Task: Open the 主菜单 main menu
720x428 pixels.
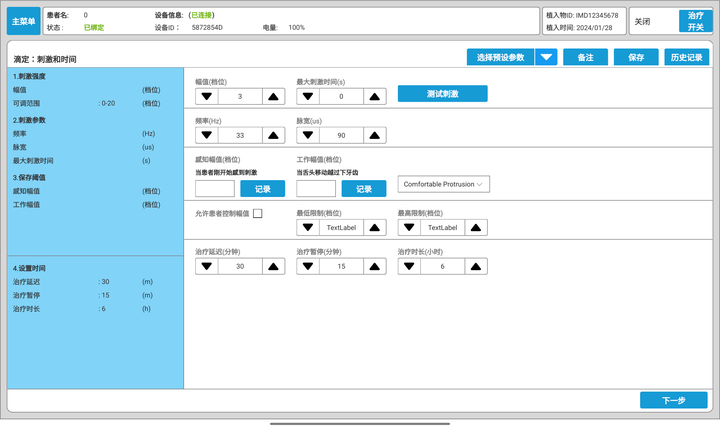Action: (x=22, y=21)
